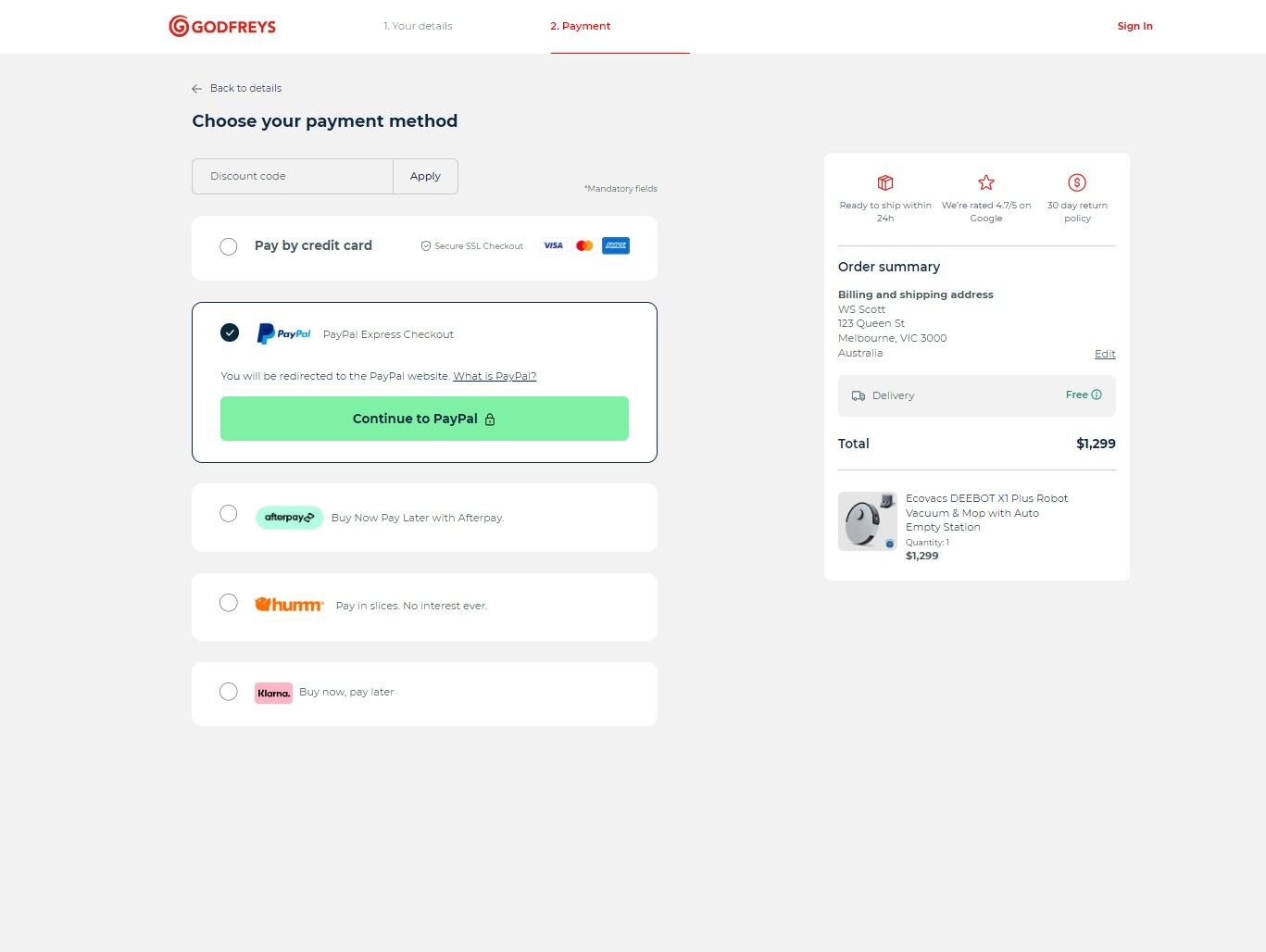
Task: Click the Klarna Buy now, pay later text
Action: [346, 692]
